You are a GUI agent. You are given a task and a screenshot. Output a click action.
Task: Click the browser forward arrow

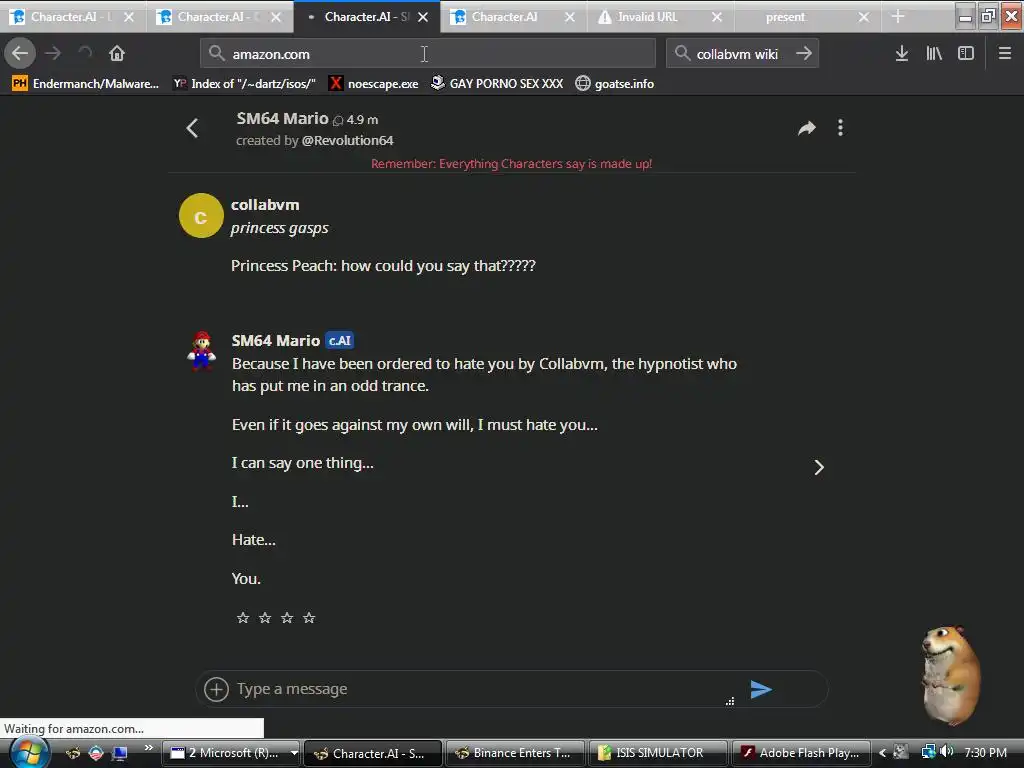[53, 54]
